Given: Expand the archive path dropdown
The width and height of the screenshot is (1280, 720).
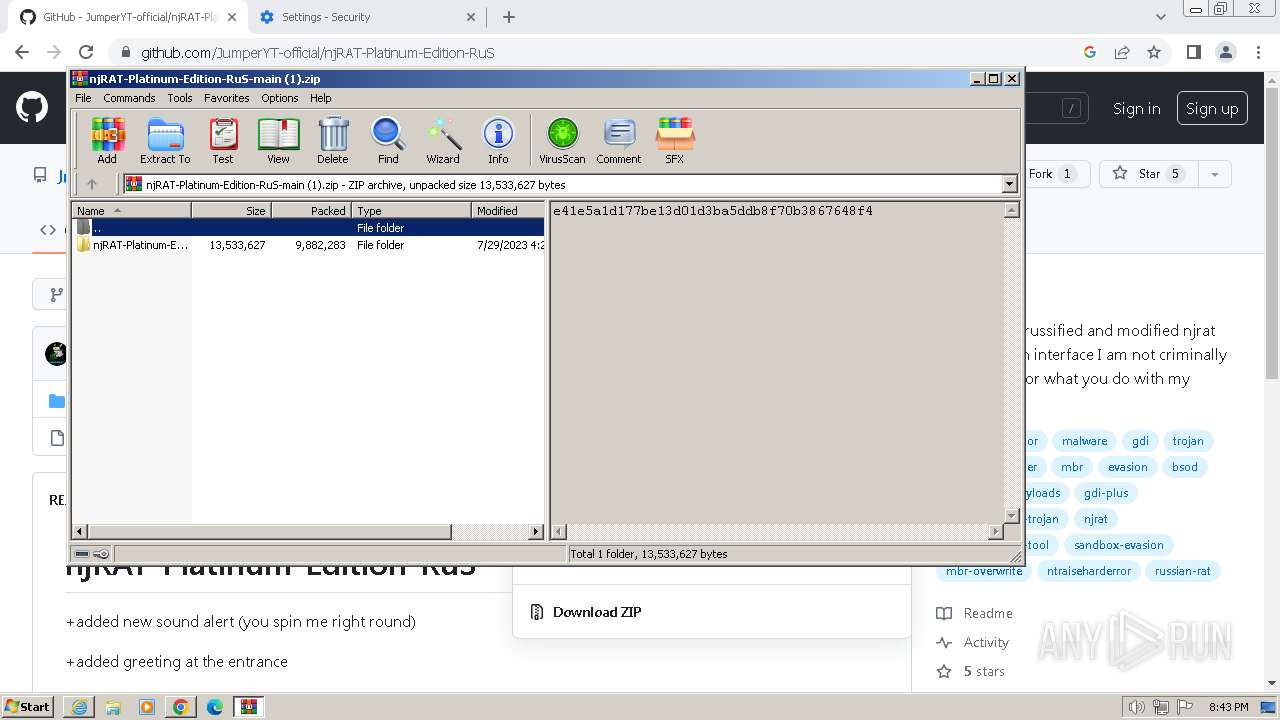Looking at the screenshot, I should (1009, 184).
